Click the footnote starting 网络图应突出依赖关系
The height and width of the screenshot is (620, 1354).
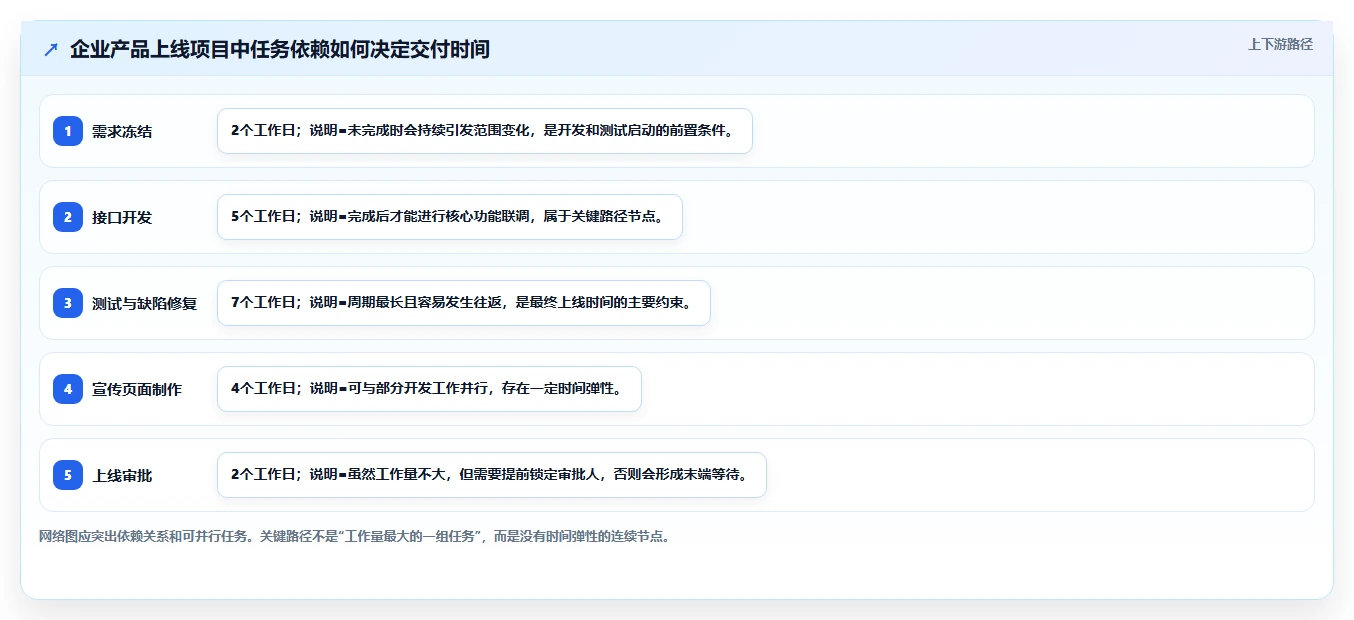click(354, 536)
